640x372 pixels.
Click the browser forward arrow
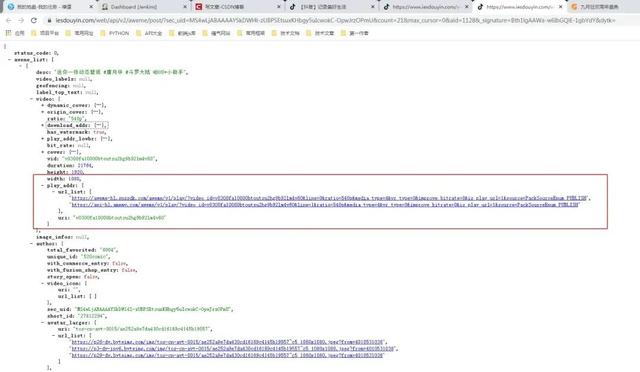coord(21,20)
